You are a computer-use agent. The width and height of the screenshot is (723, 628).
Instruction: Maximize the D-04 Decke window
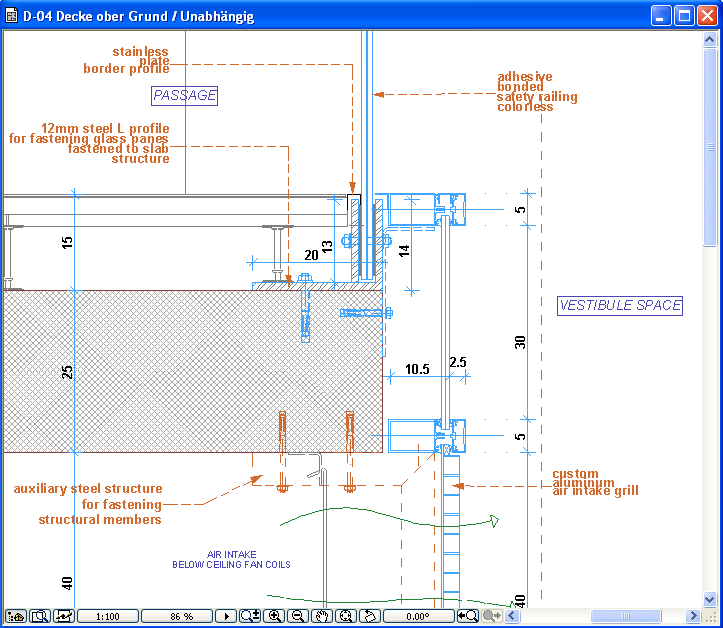point(684,16)
